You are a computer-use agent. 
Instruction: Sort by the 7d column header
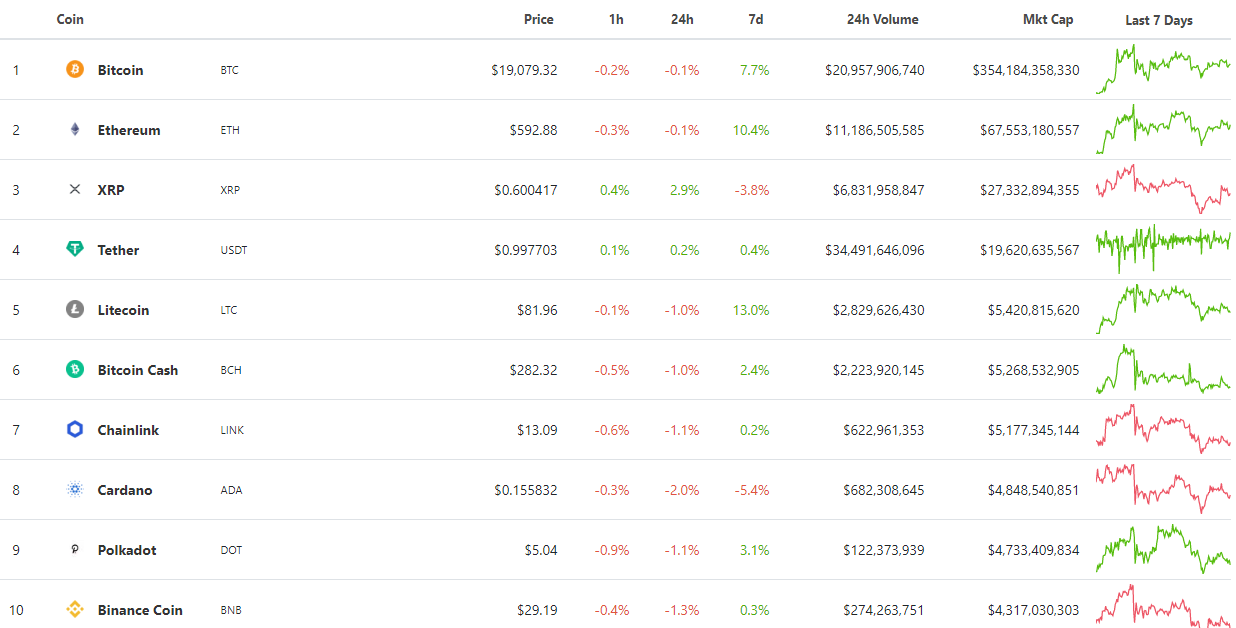click(756, 20)
